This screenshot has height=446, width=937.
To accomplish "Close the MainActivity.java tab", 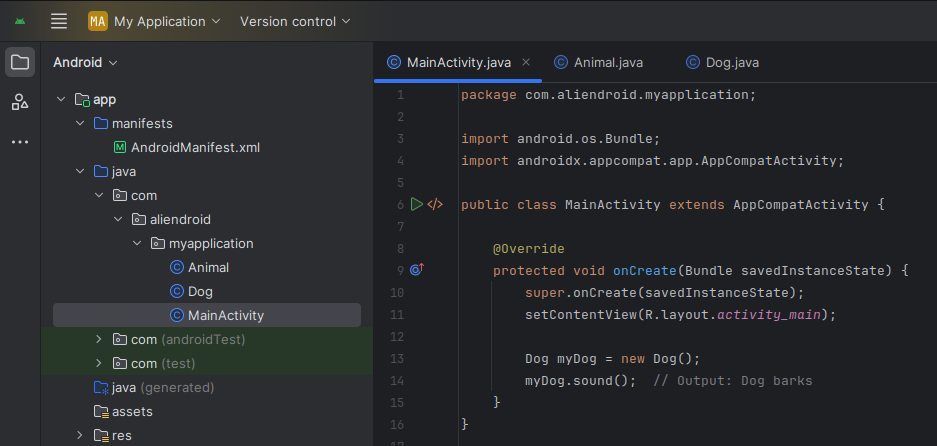I will pyautogui.click(x=526, y=62).
